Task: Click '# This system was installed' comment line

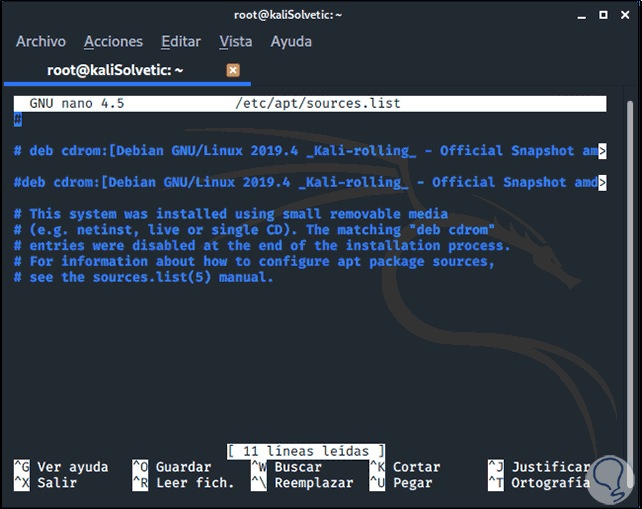Action: (231, 214)
